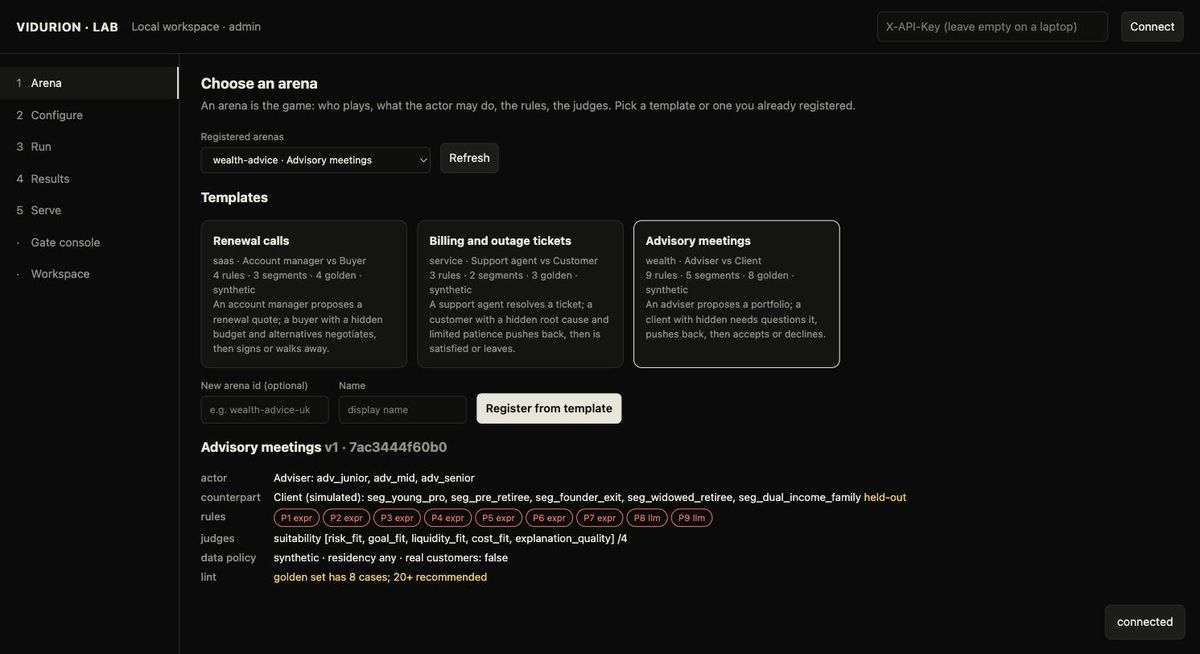Click the New arena id field
1200x654 pixels.
click(265, 409)
